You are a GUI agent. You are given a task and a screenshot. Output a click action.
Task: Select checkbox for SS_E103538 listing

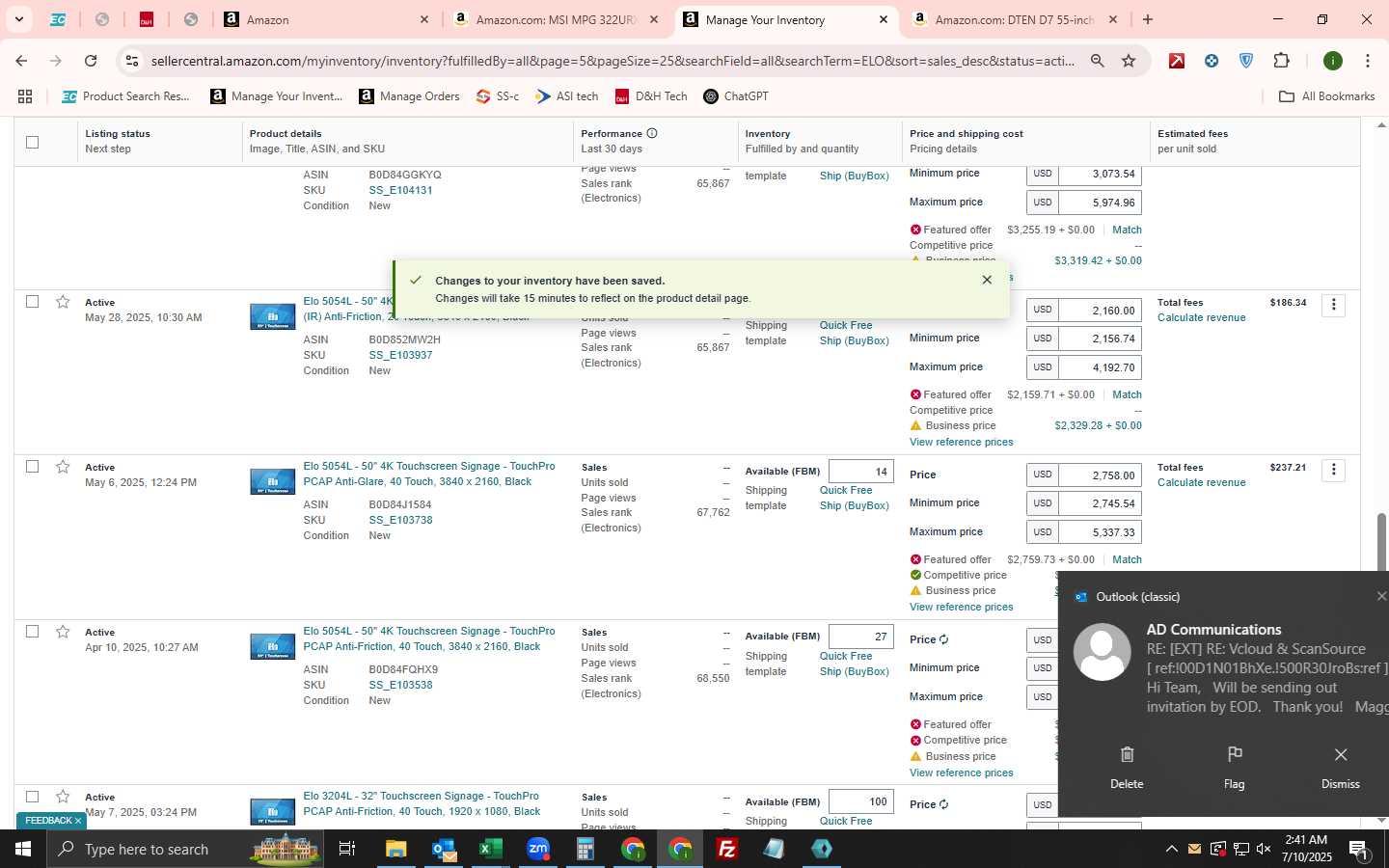[x=32, y=631]
